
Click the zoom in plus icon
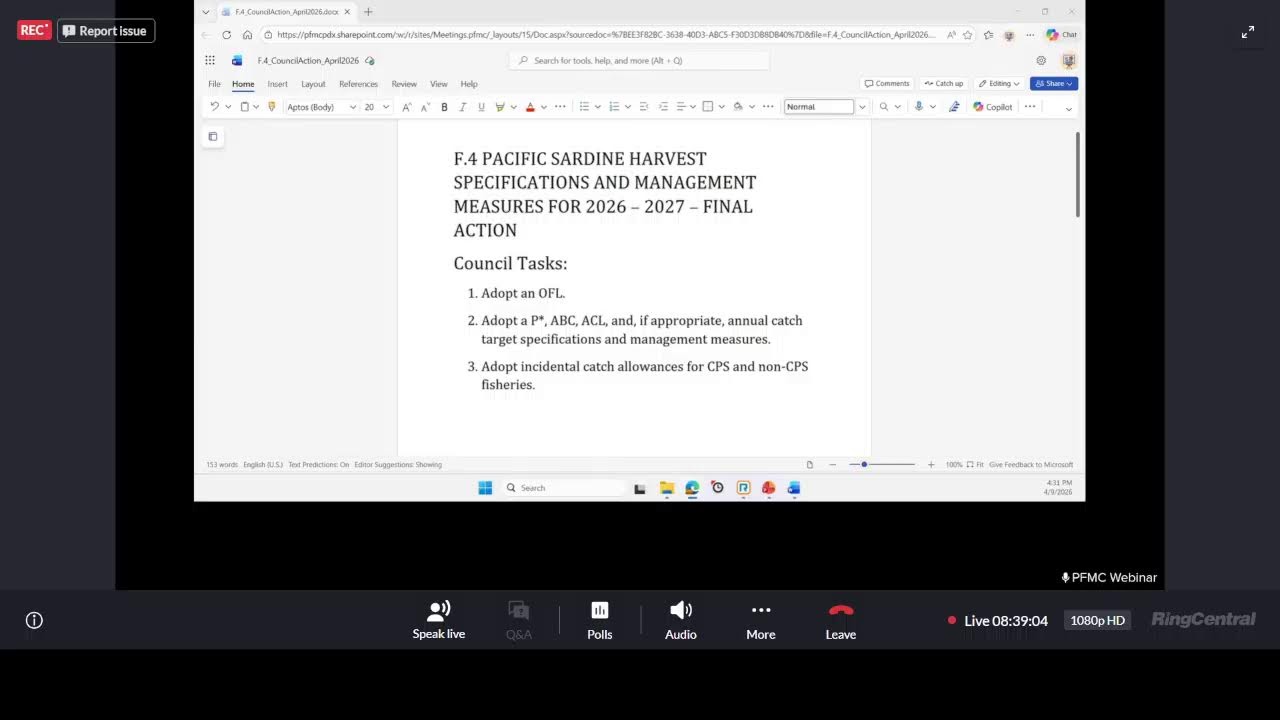(931, 464)
